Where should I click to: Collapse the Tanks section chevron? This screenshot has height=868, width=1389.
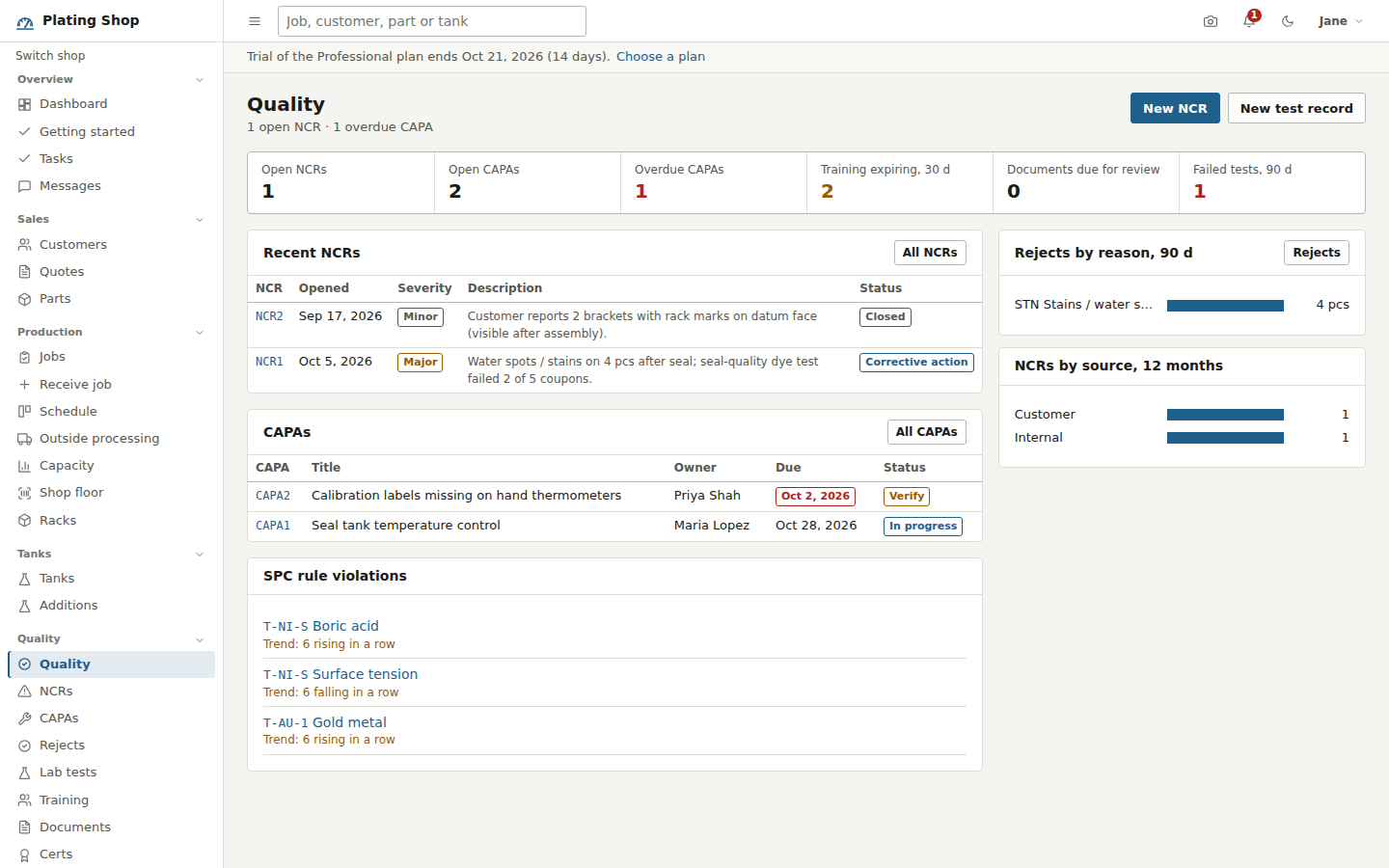coord(200,555)
